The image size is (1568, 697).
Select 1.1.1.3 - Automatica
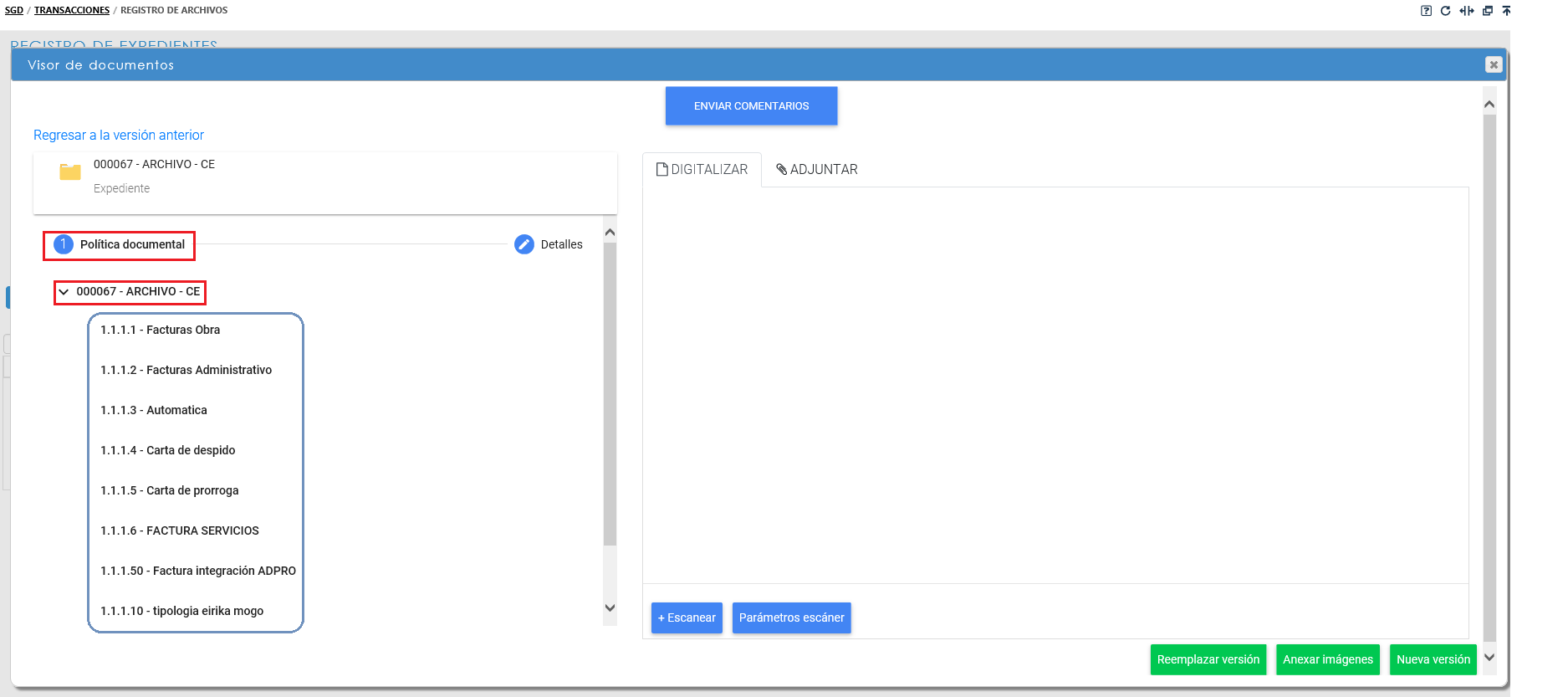(154, 410)
